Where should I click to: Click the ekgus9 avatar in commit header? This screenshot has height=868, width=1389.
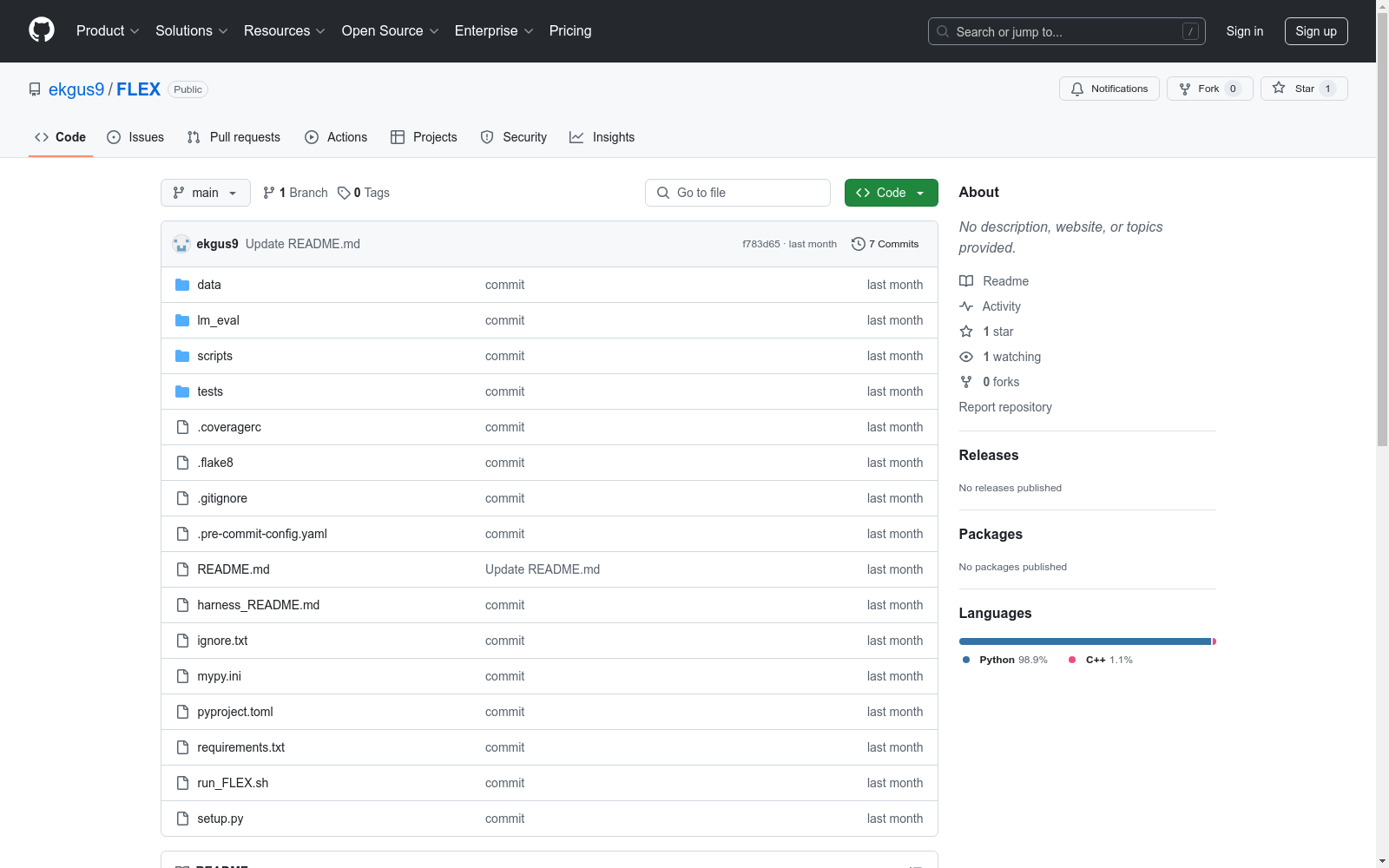click(181, 244)
